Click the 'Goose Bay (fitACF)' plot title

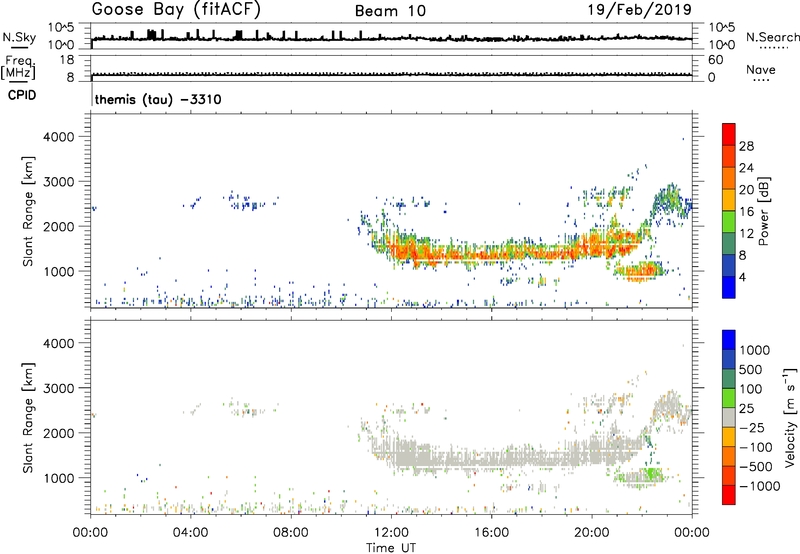[x=176, y=10]
